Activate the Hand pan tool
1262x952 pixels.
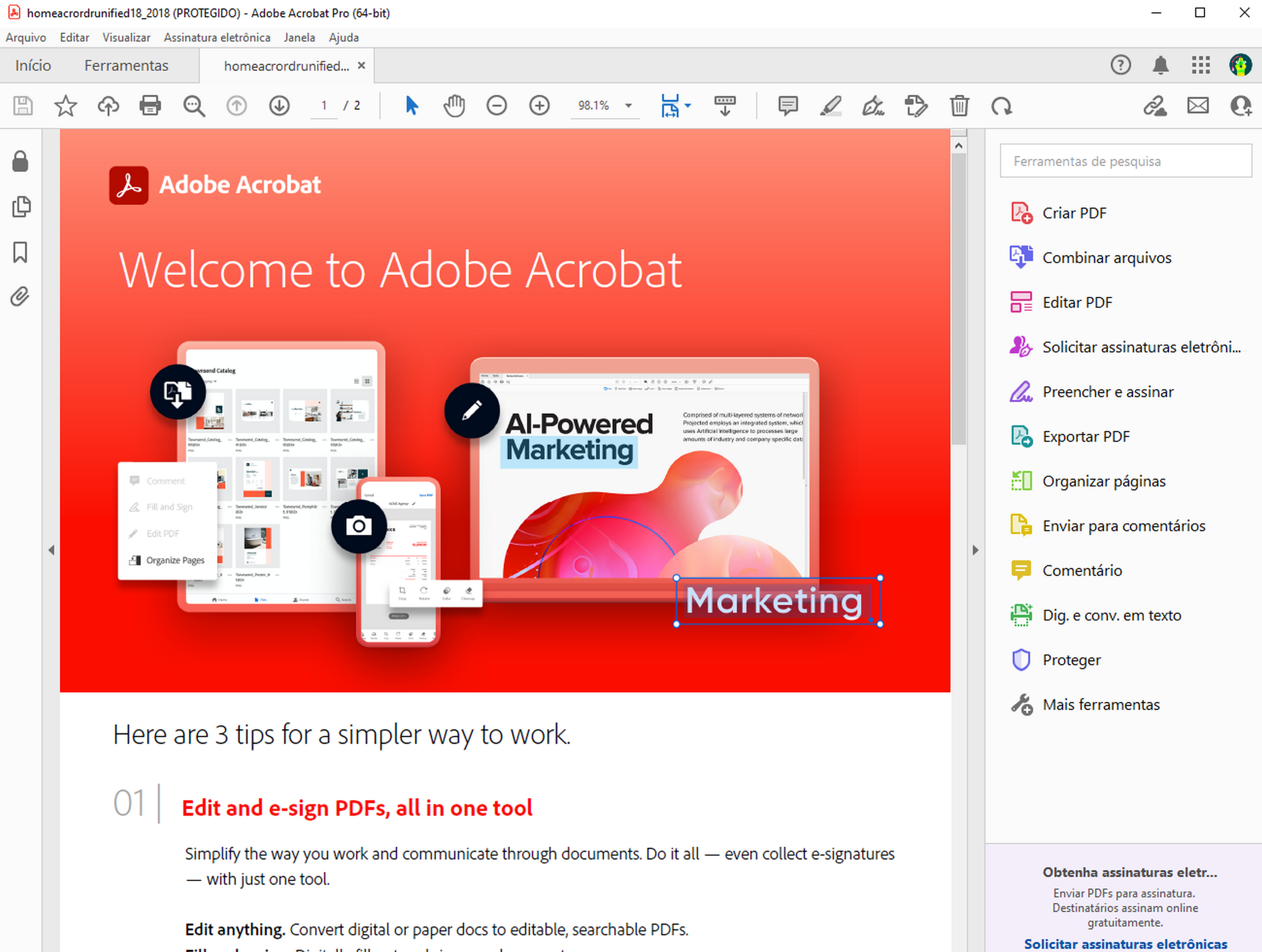454,106
